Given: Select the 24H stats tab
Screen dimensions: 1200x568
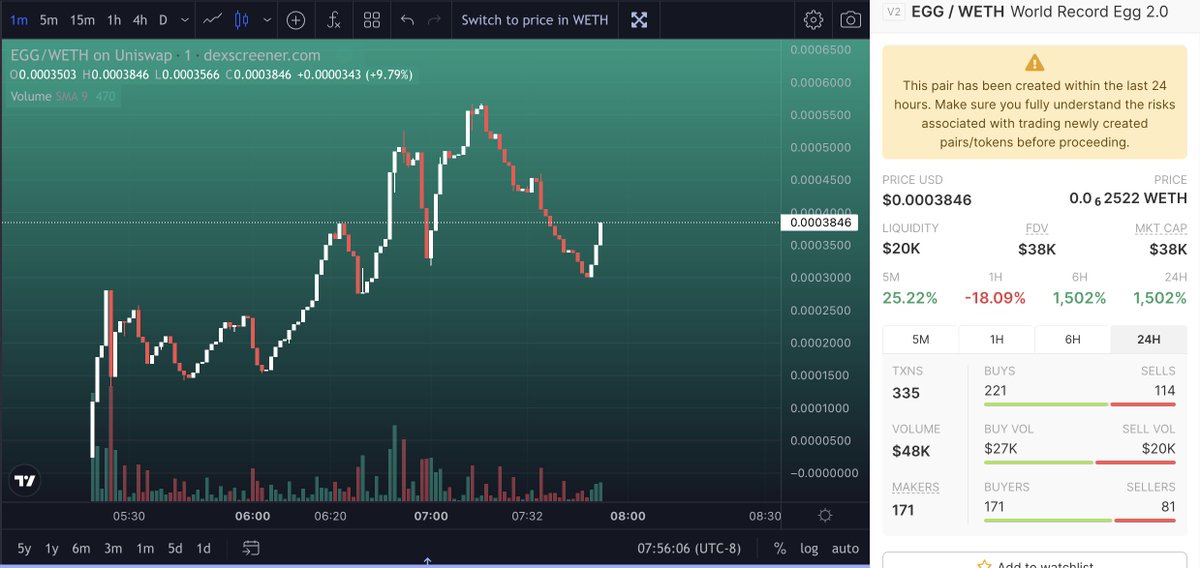Looking at the screenshot, I should (x=1148, y=339).
